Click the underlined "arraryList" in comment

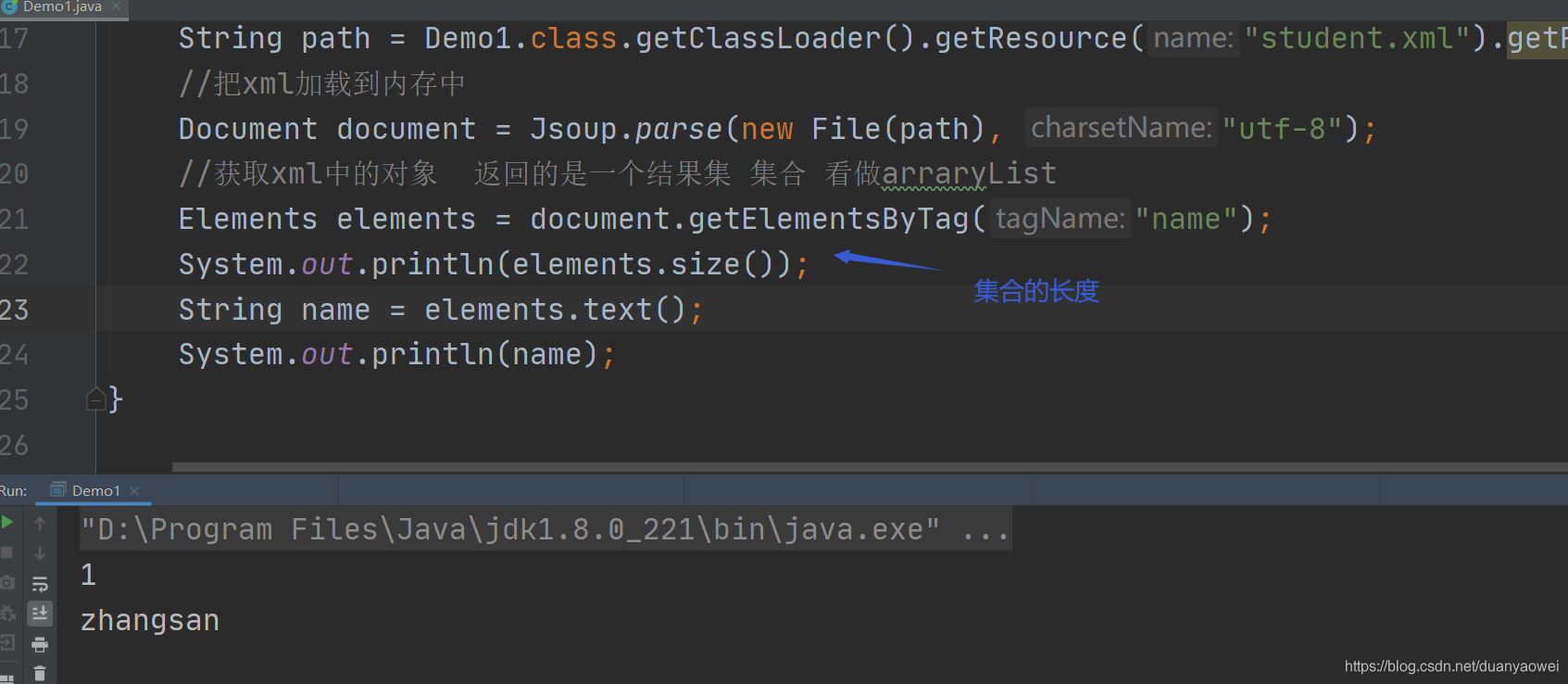(x=969, y=173)
